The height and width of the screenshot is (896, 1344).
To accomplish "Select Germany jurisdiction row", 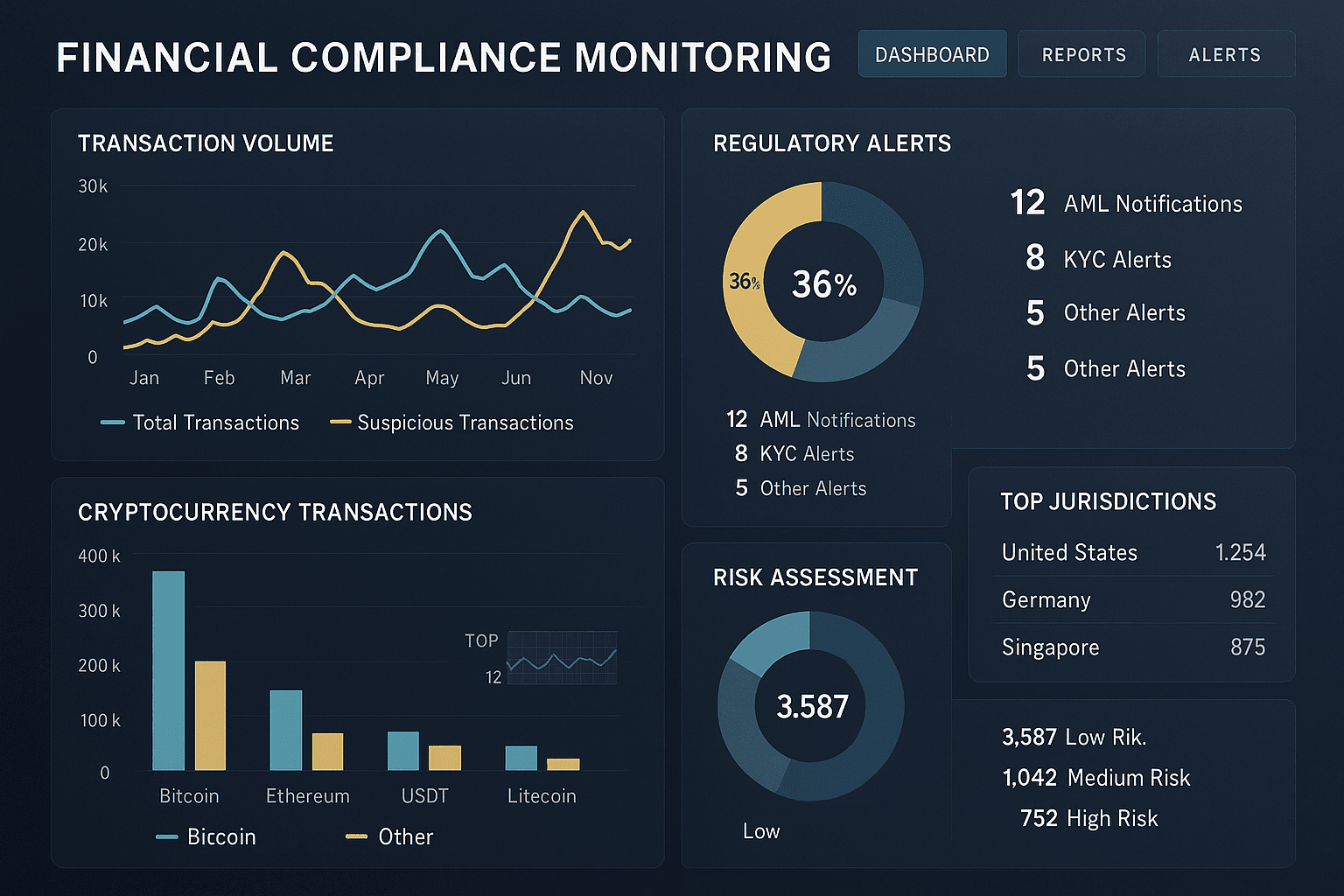I will (x=1133, y=599).
